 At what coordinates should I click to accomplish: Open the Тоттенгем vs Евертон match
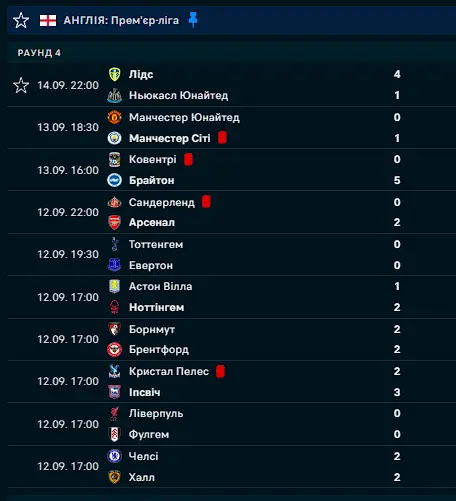232,255
